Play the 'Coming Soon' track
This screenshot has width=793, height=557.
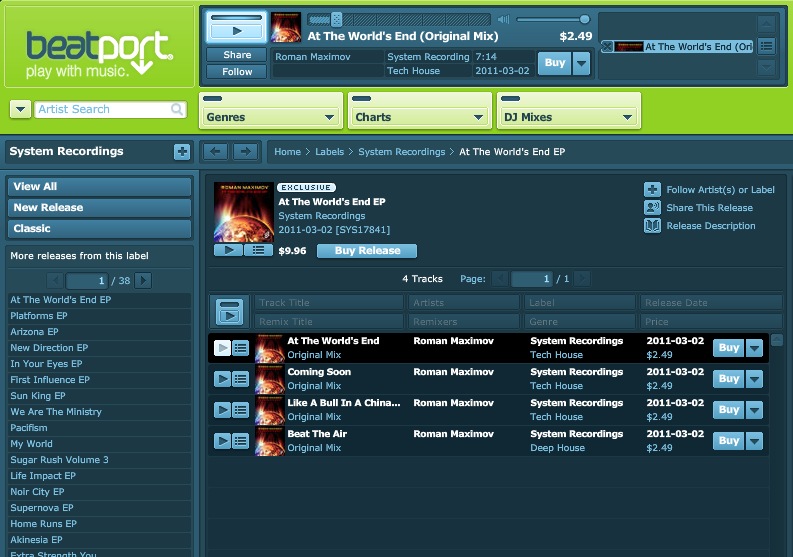coord(223,379)
